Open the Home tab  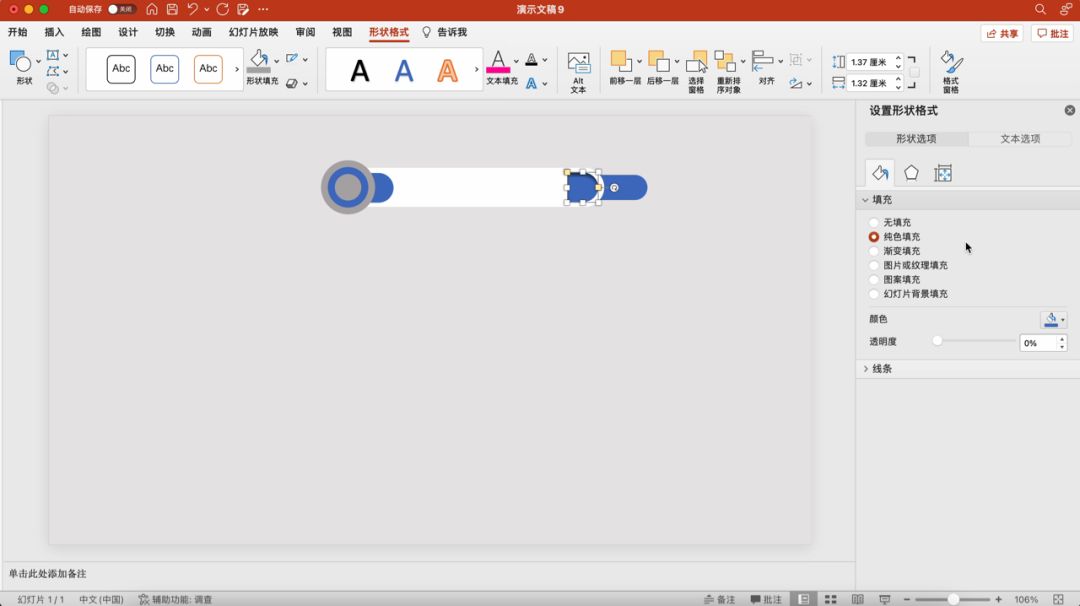pyautogui.click(x=17, y=32)
